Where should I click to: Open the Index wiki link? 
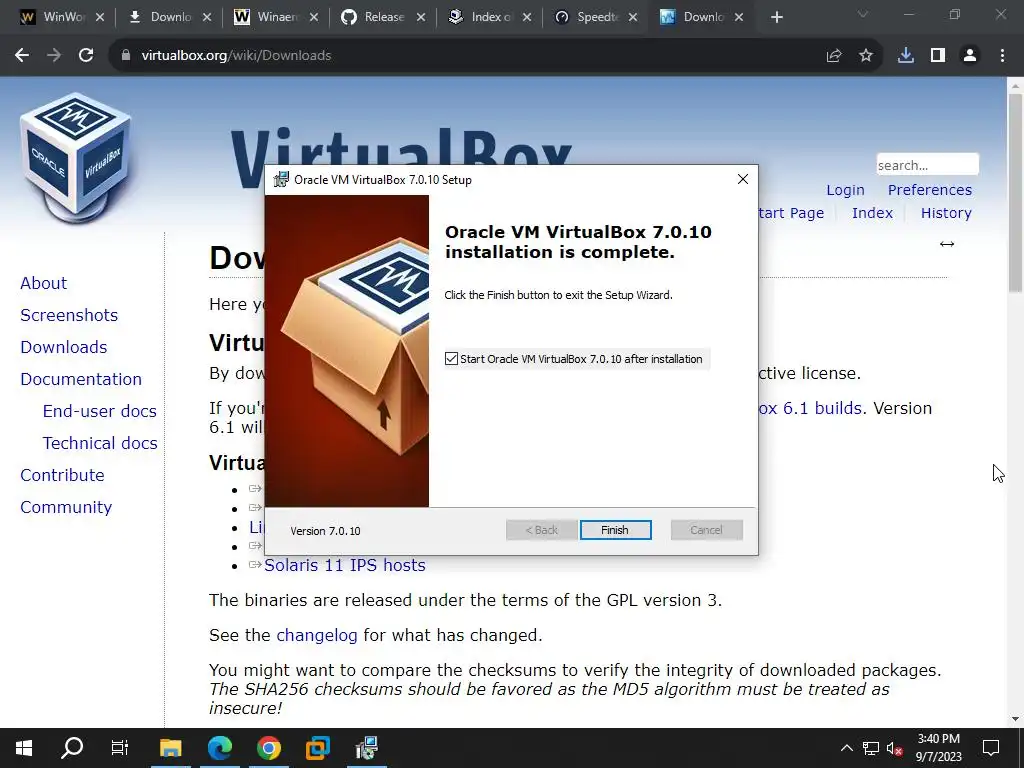tap(872, 213)
